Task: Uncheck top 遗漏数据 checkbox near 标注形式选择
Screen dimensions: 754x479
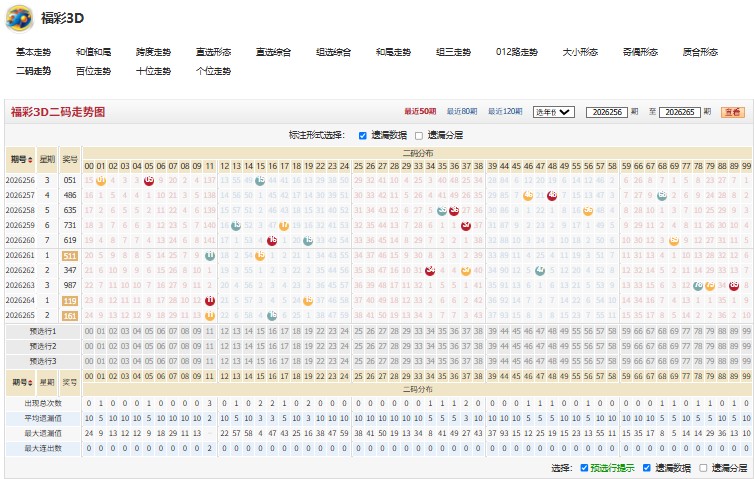Action: pyautogui.click(x=363, y=136)
